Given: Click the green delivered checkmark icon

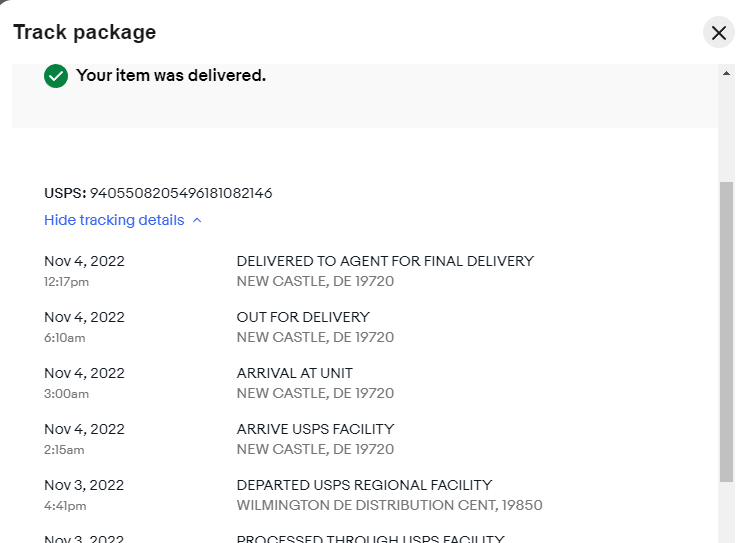Looking at the screenshot, I should pyautogui.click(x=56, y=76).
